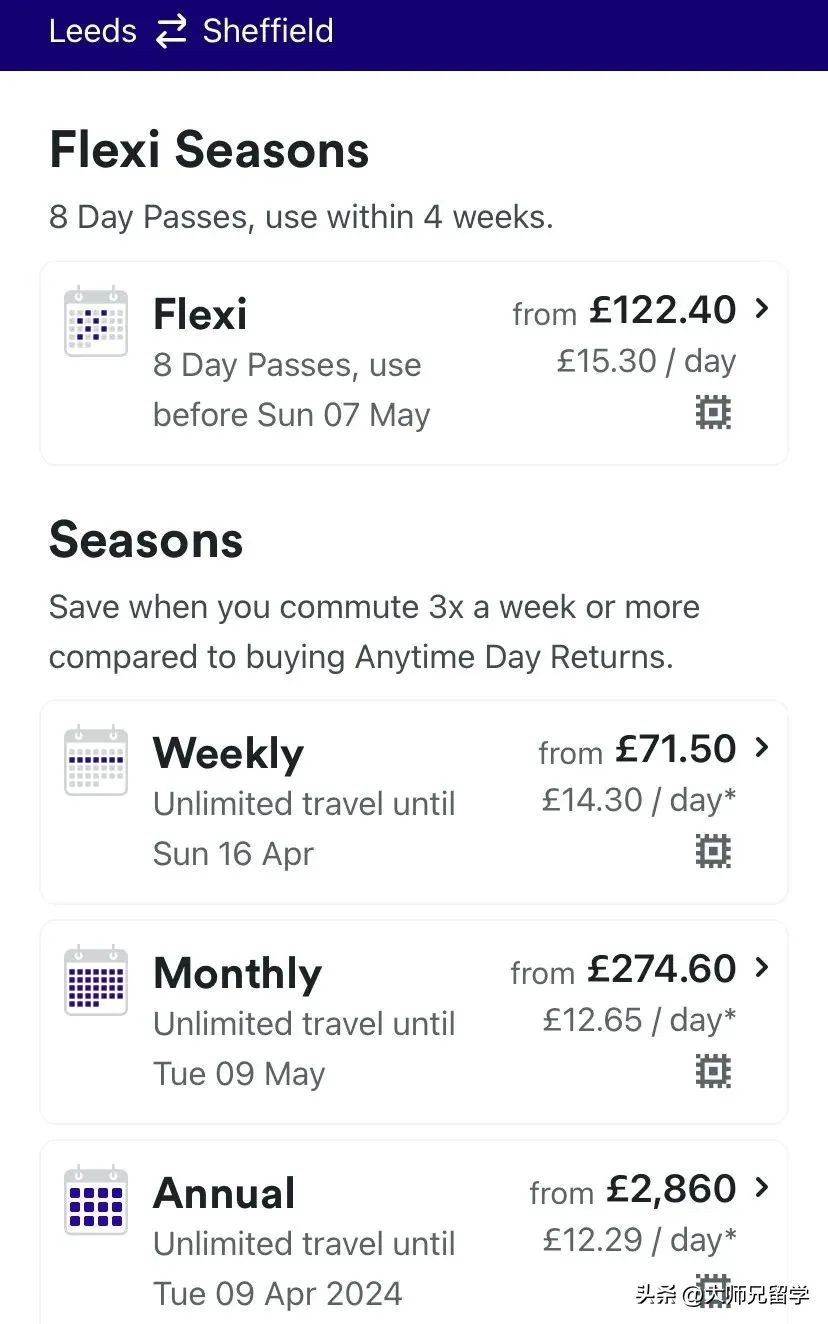Expand Flexi ticket chevron arrow
This screenshot has height=1324, width=828.
tap(762, 309)
